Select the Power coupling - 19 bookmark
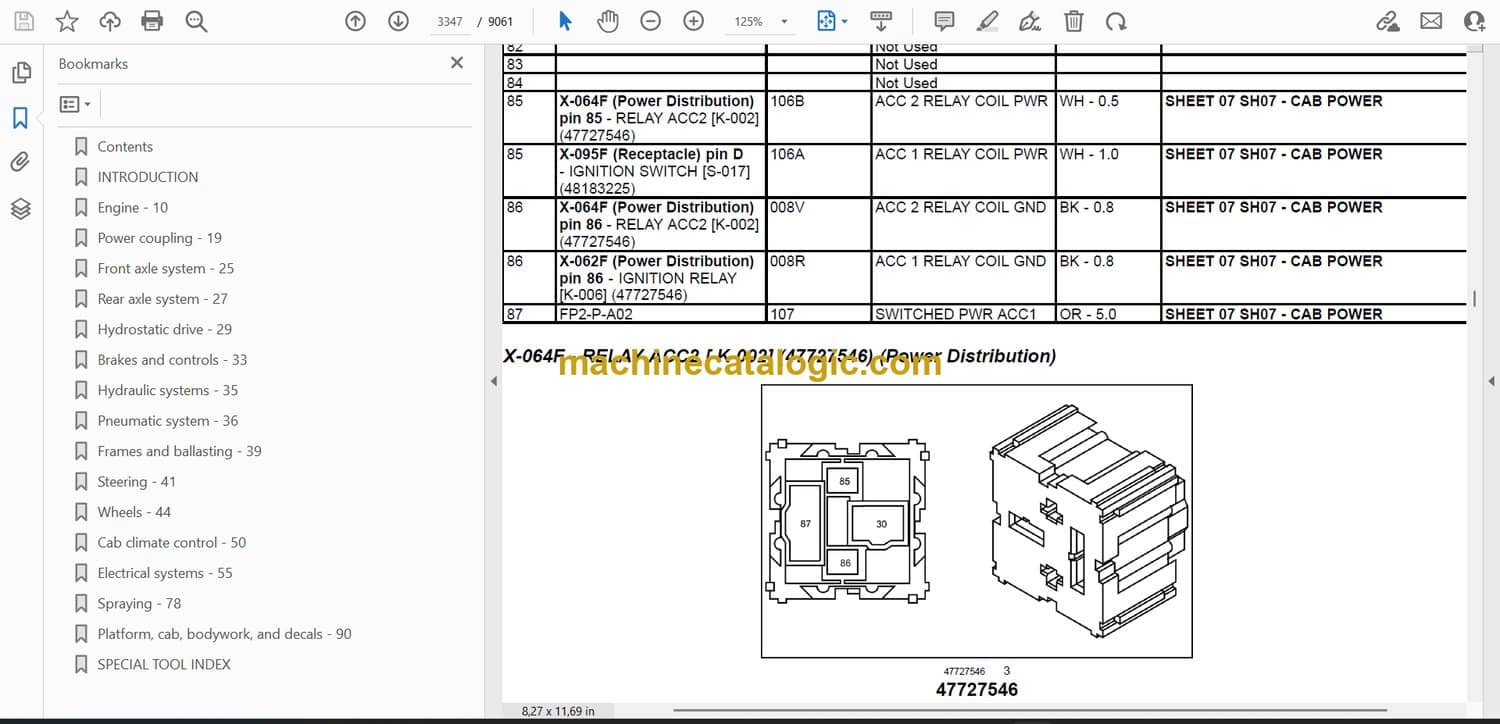Screen dimensions: 1500x724 click(x=160, y=238)
